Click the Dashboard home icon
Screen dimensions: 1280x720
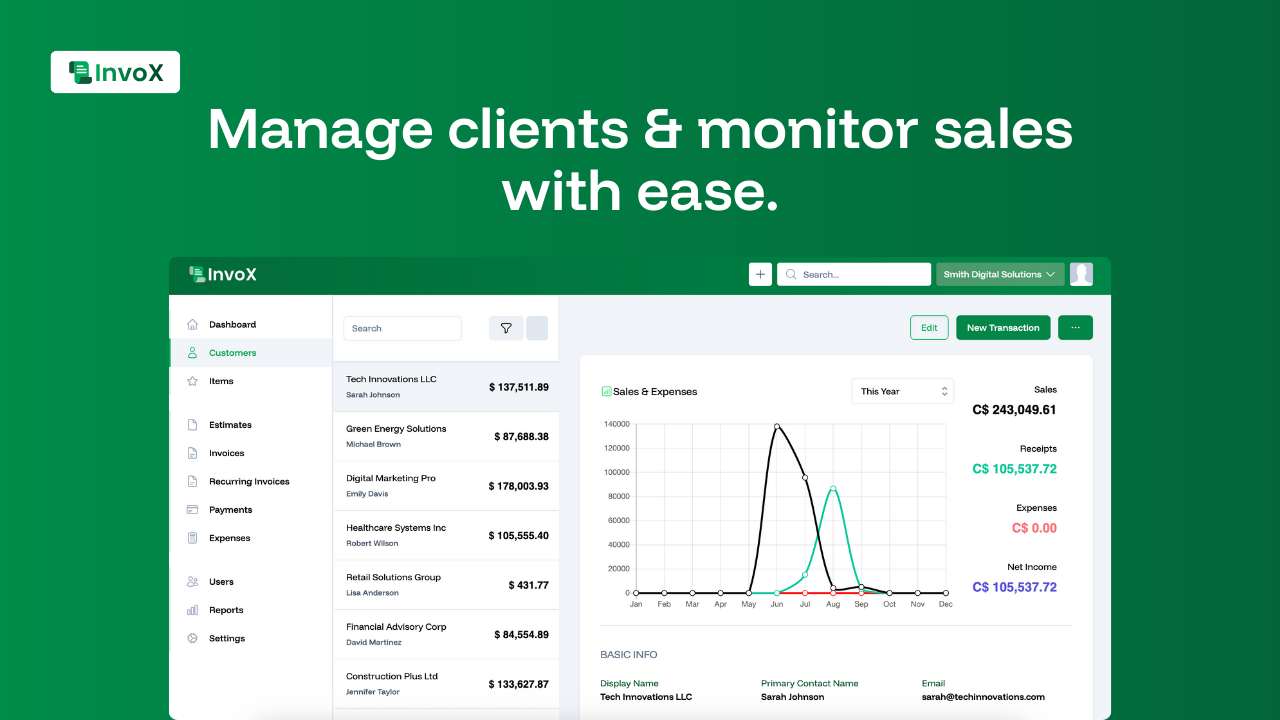coord(192,325)
